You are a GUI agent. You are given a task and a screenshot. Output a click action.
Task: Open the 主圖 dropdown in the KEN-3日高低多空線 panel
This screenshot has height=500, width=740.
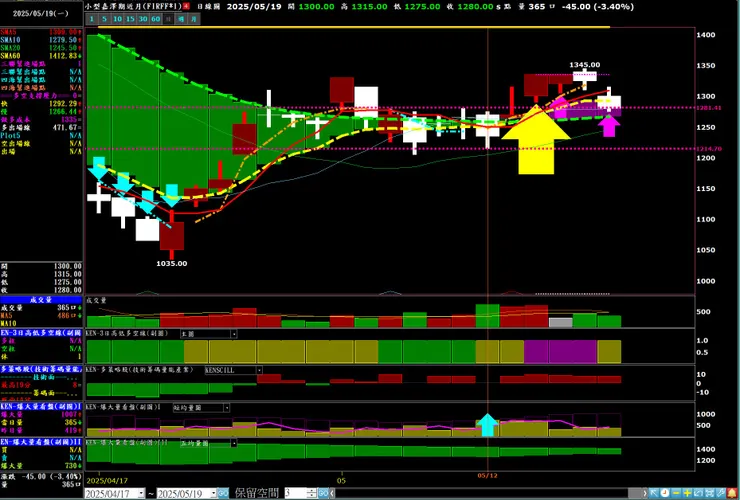click(x=234, y=334)
